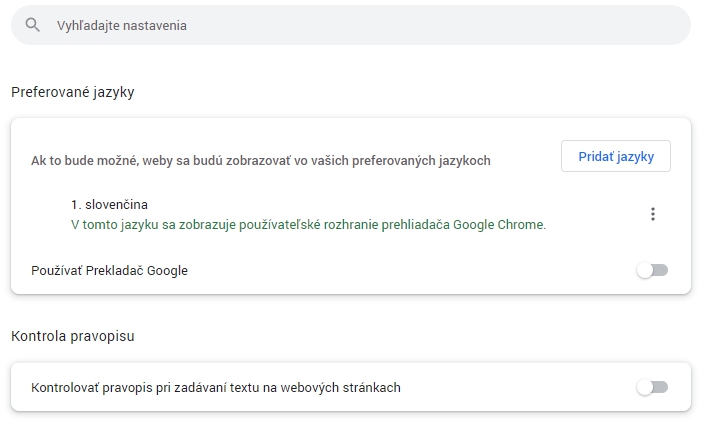Image resolution: width=706 pixels, height=421 pixels.
Task: Click the Preferované jazyky section heading
Action: [x=72, y=92]
